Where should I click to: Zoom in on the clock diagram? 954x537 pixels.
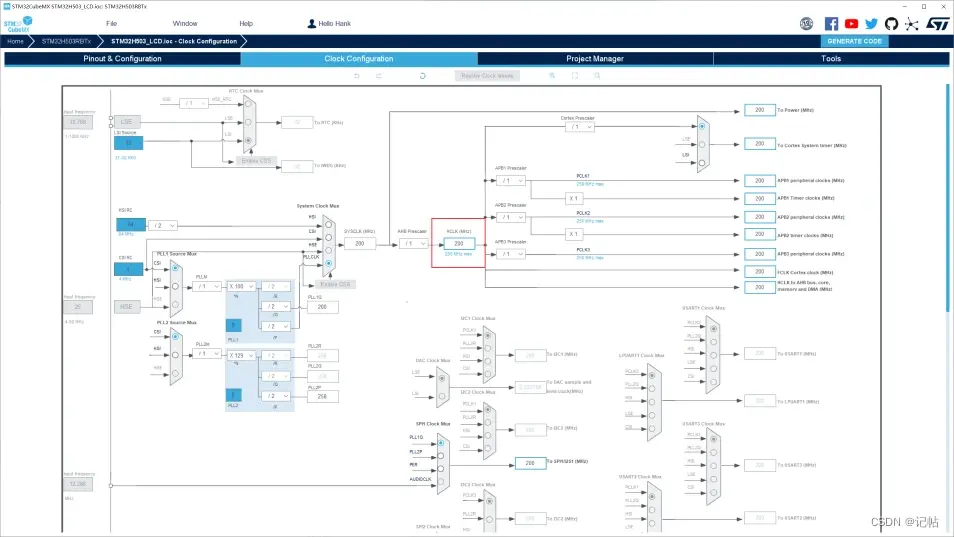point(552,76)
